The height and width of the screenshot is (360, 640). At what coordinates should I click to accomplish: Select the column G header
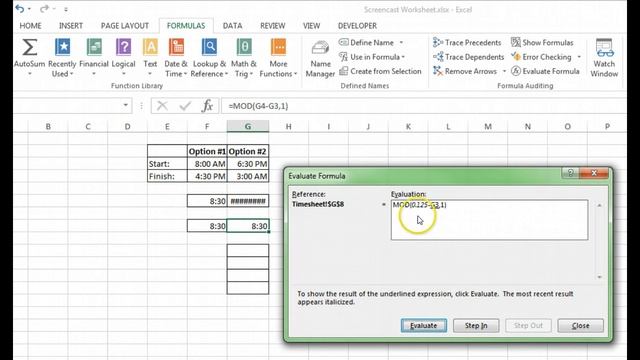[248, 127]
